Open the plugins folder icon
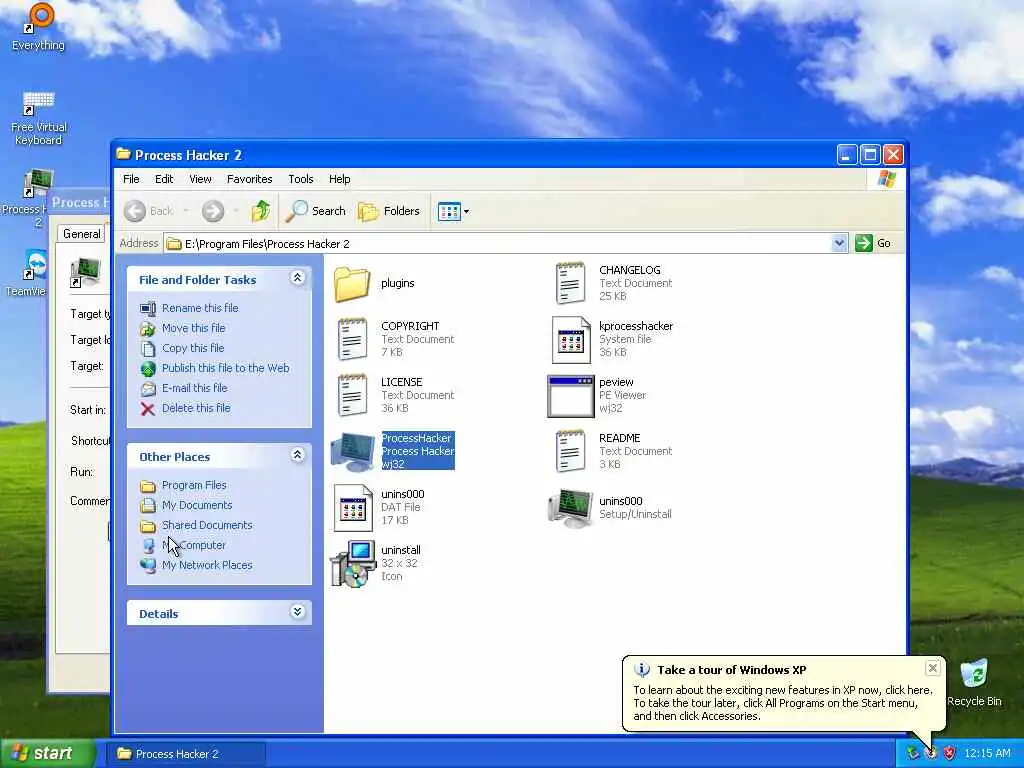The width and height of the screenshot is (1024, 768). point(352,283)
